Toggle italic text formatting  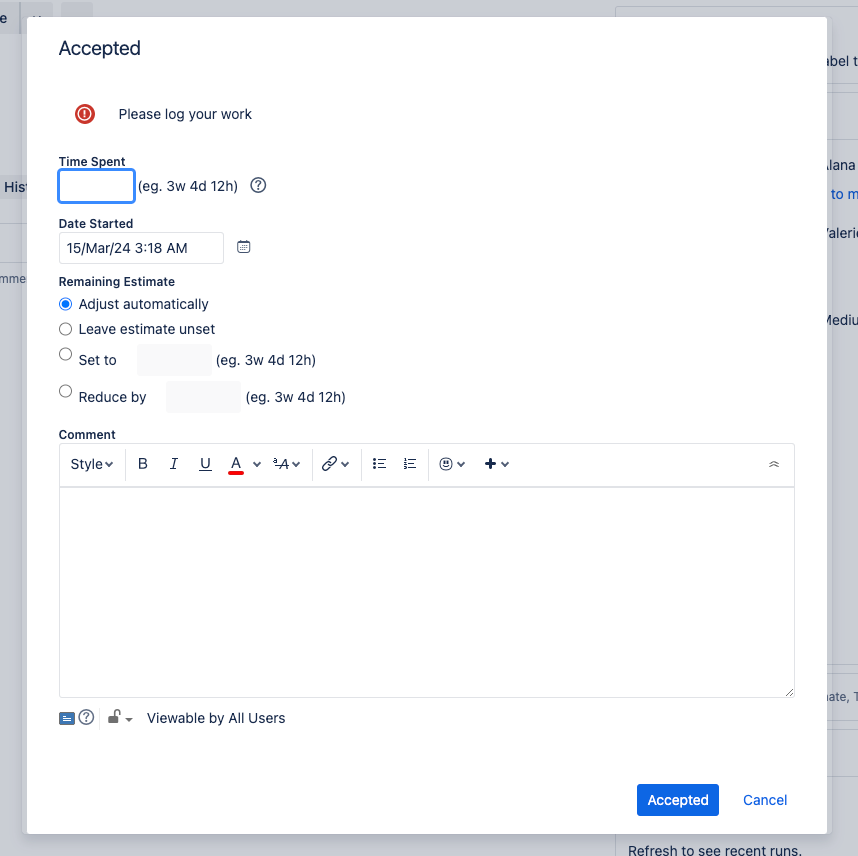click(x=173, y=464)
